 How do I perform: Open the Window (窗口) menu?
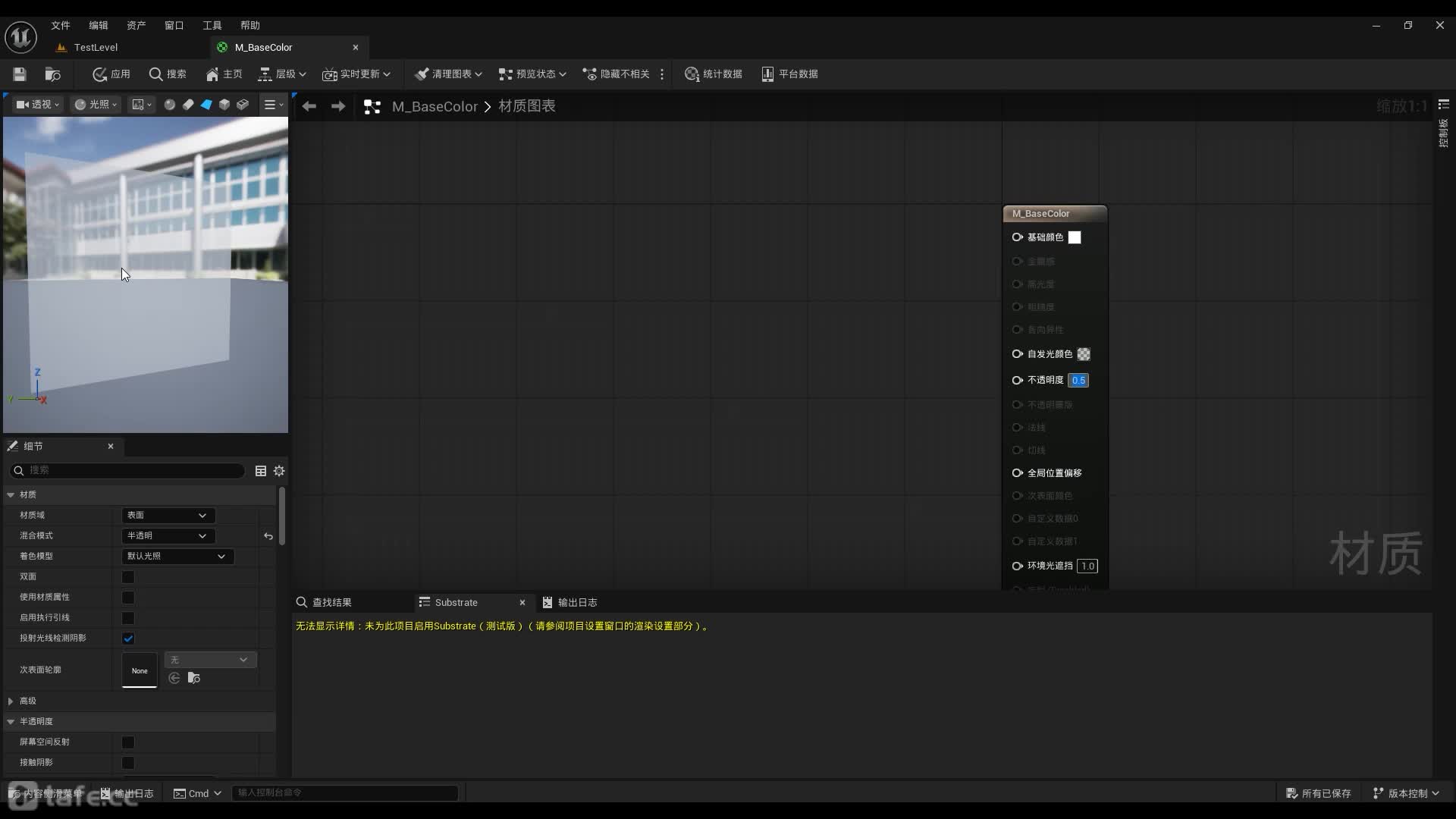tap(174, 25)
